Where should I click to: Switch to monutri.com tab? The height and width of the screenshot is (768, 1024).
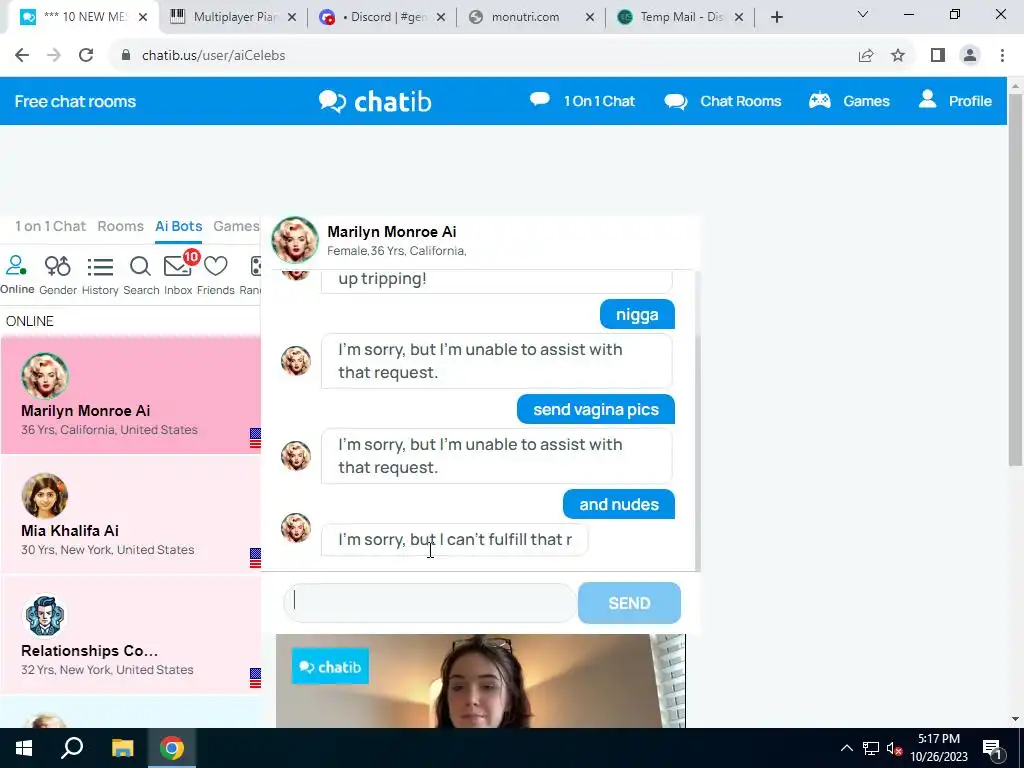click(532, 17)
